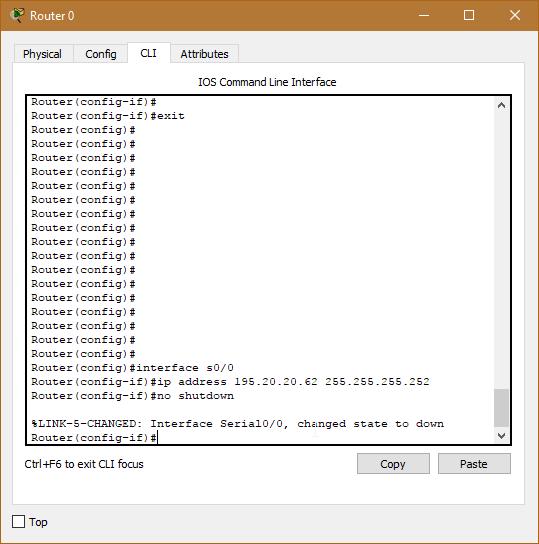
Task: Close the Router 0 window
Action: tap(515, 15)
